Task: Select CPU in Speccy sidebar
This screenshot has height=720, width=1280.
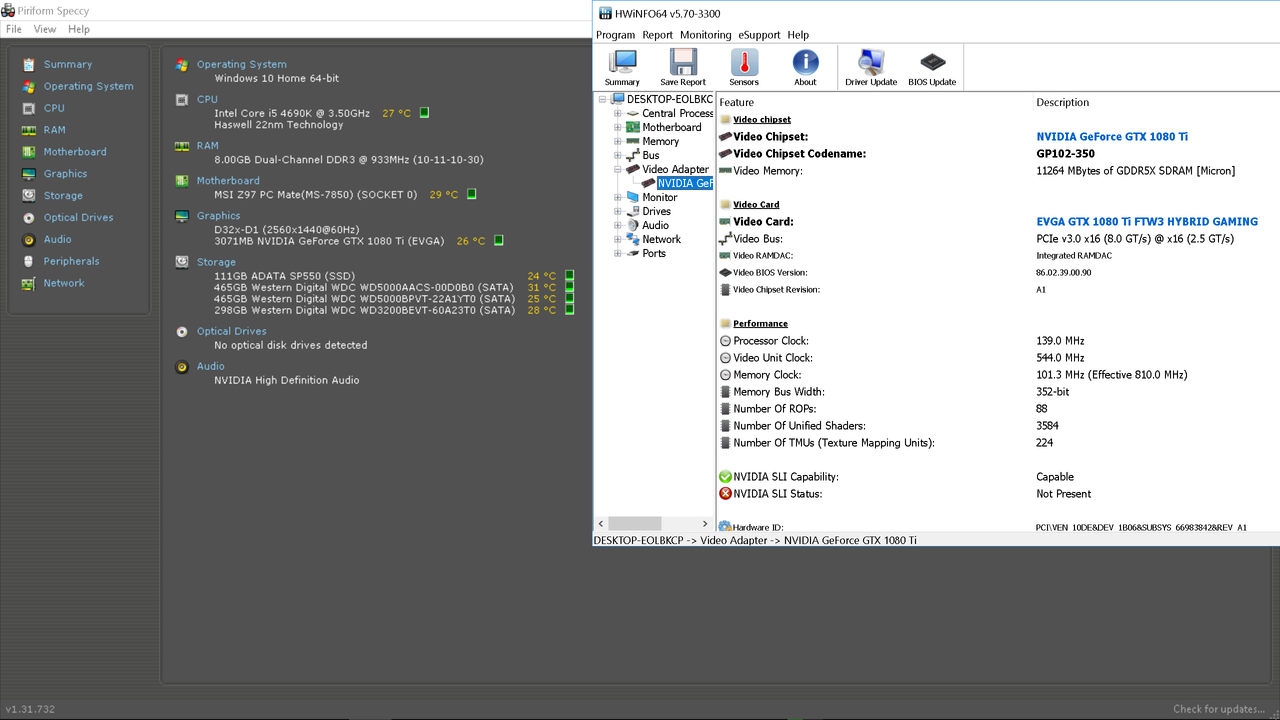Action: pos(54,108)
